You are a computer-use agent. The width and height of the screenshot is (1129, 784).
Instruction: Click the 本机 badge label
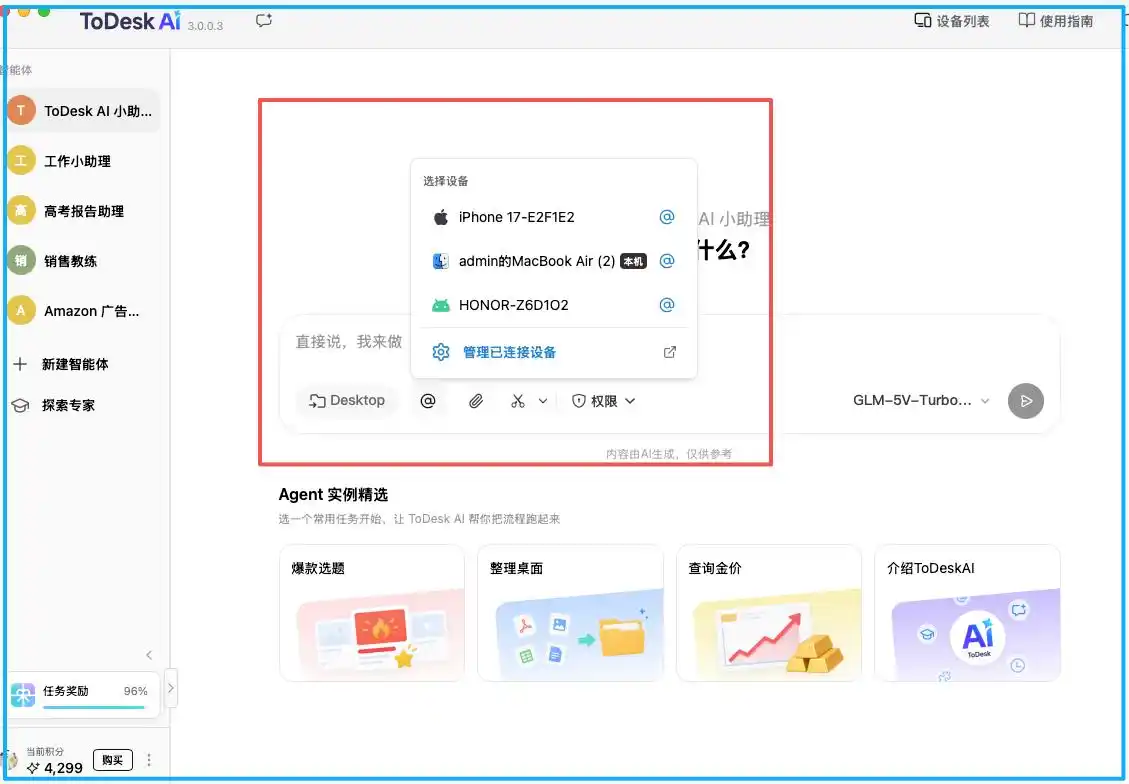(x=634, y=261)
